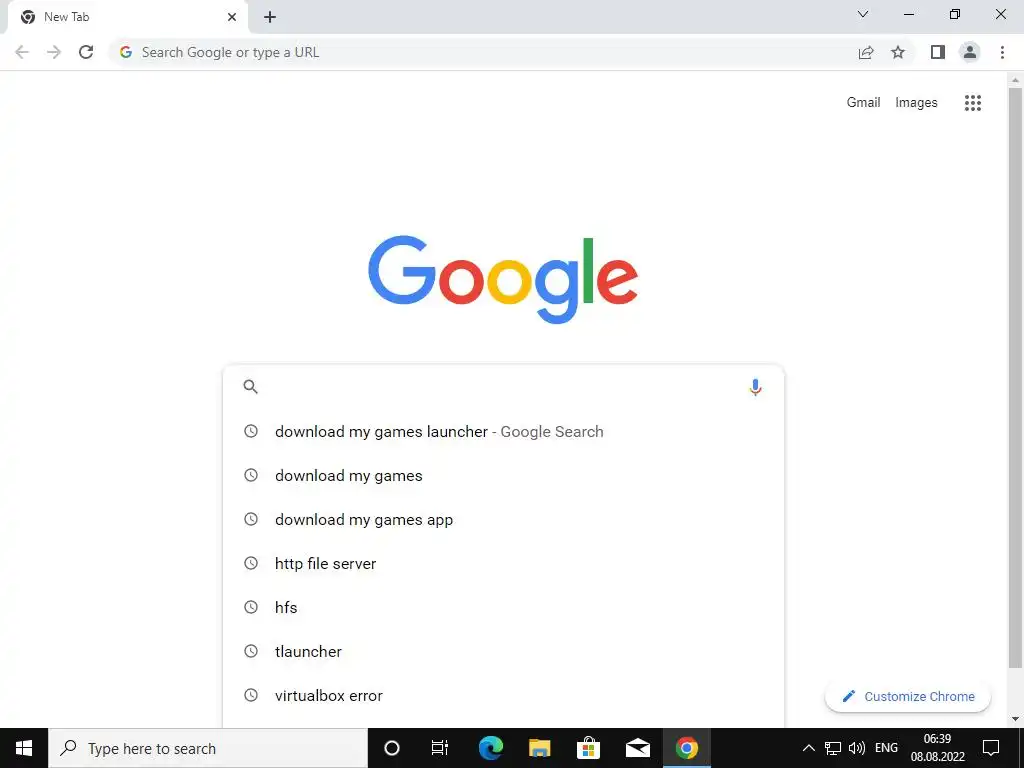Toggle the side panel icon
1024x768 pixels.
point(938,52)
